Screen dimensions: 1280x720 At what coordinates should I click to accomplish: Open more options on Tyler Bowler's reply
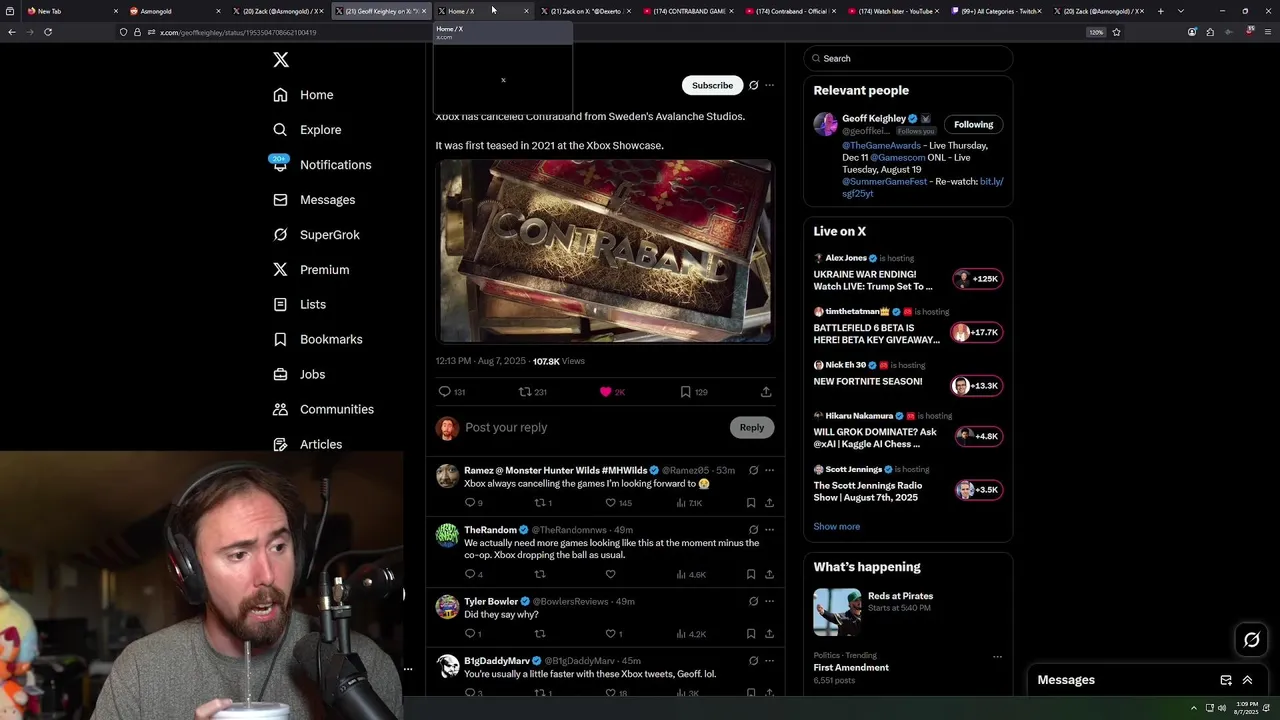769,601
